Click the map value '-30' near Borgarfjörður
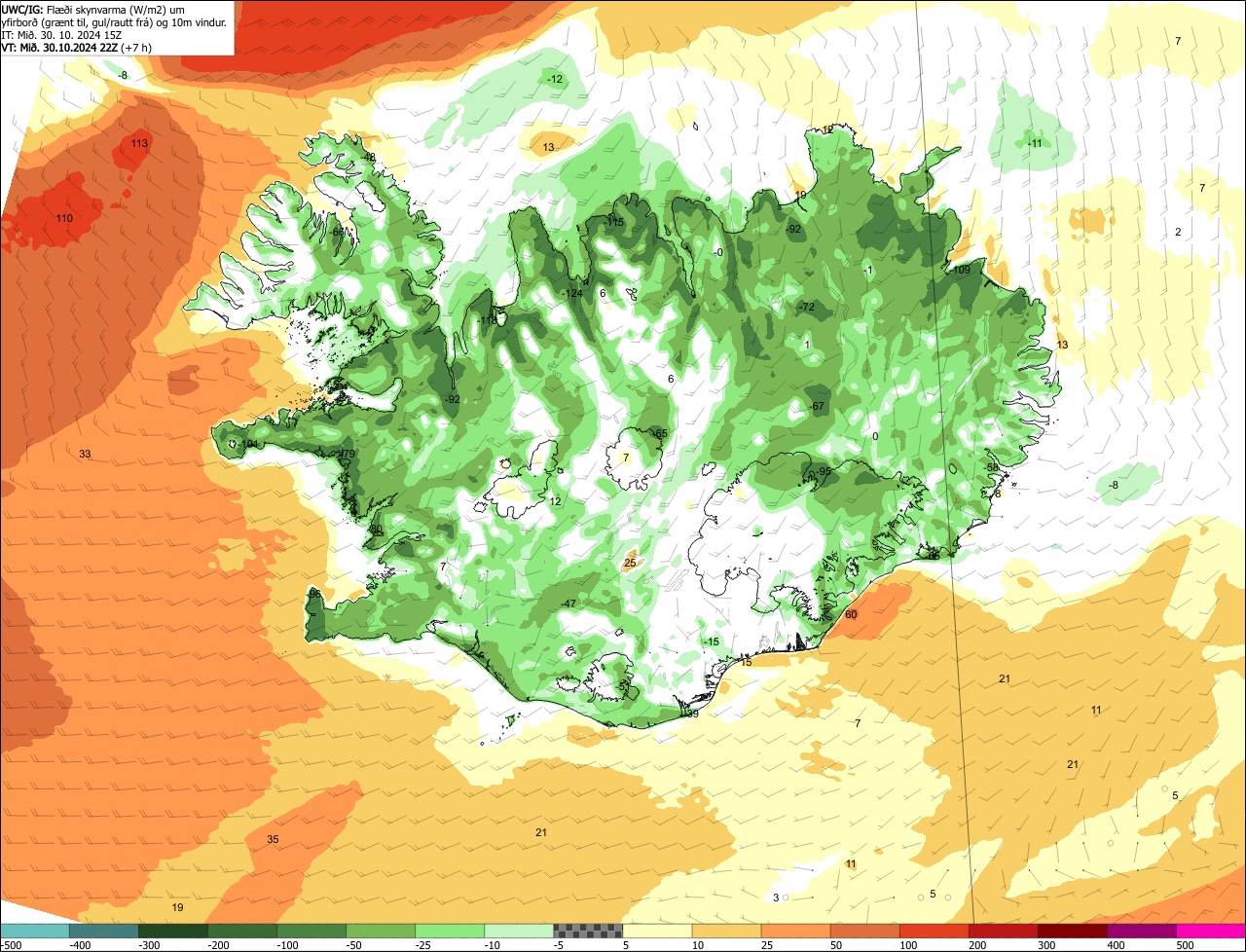The height and width of the screenshot is (952, 1246). 376,531
